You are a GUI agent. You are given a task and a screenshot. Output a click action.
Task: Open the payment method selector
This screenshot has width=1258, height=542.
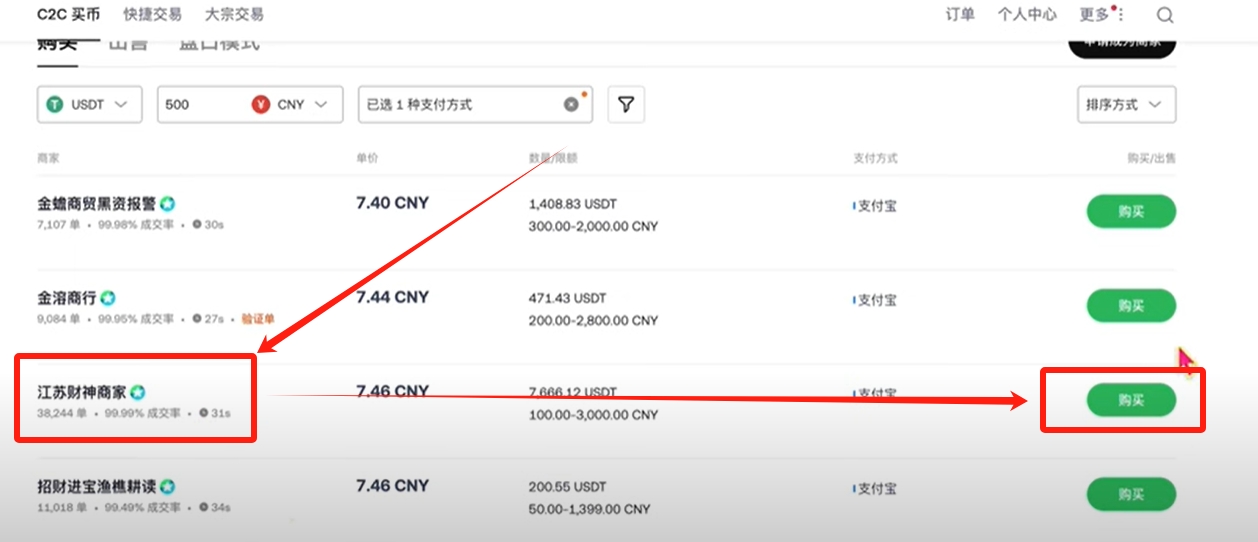[x=460, y=104]
